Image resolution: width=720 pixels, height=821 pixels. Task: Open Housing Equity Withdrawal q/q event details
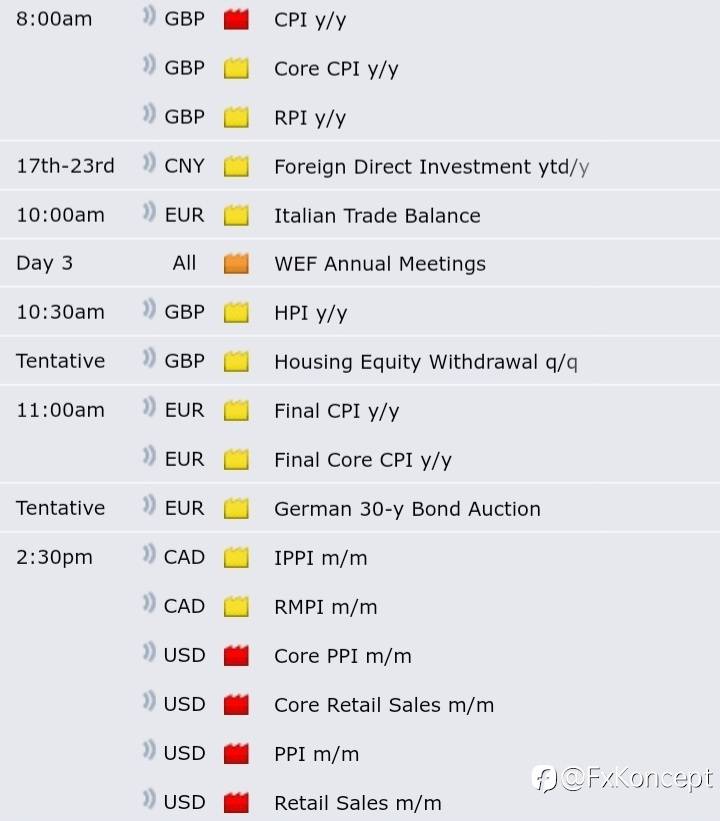(426, 362)
